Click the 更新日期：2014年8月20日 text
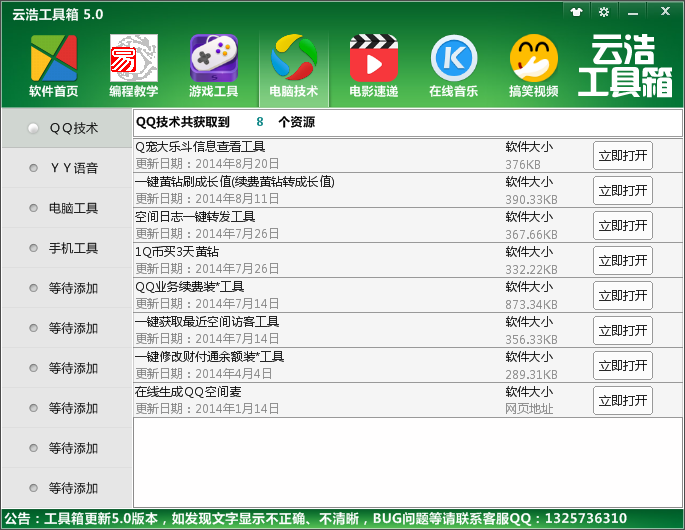Viewport: 685px width, 530px height. 207,164
